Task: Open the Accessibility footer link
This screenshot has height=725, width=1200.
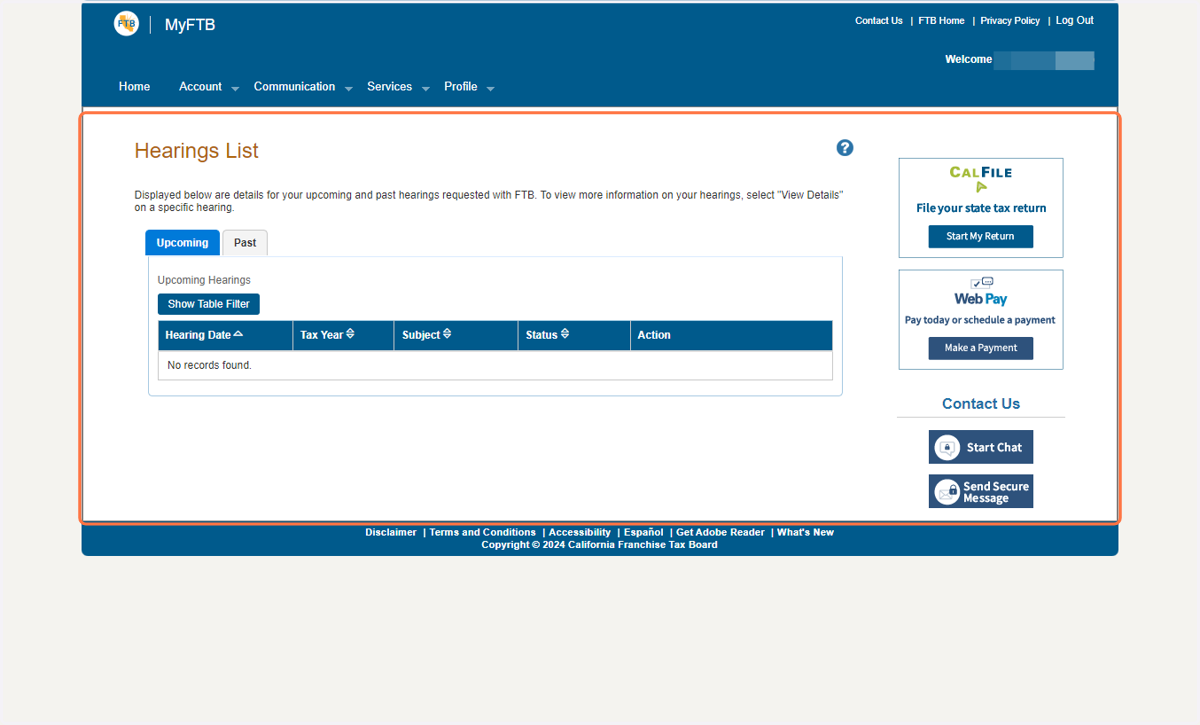Action: (x=580, y=533)
